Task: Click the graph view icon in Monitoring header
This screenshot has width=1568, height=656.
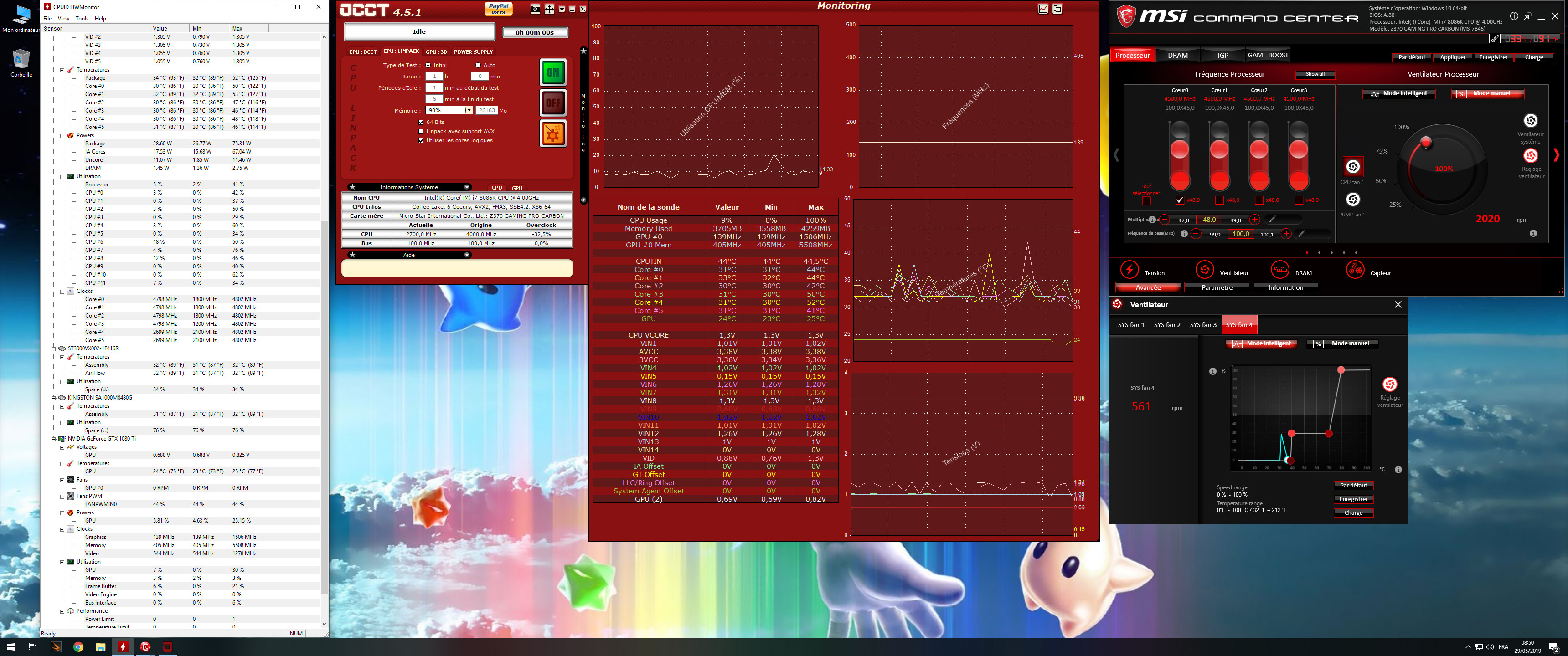Action: [1043, 9]
